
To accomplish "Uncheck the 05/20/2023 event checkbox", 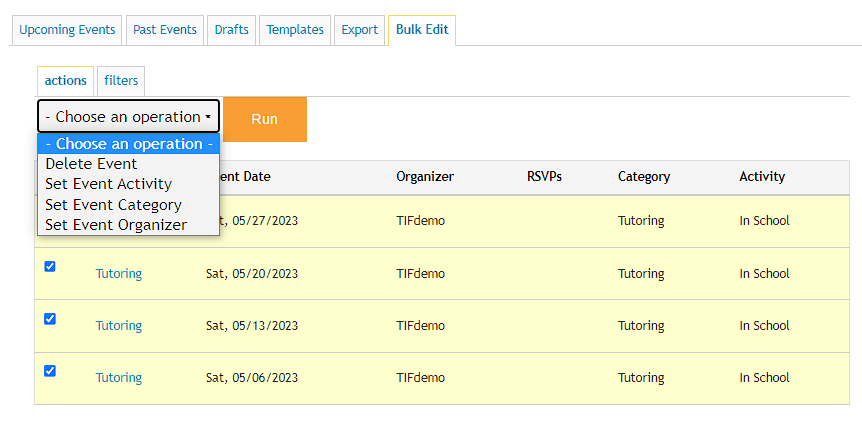I will 50,267.
